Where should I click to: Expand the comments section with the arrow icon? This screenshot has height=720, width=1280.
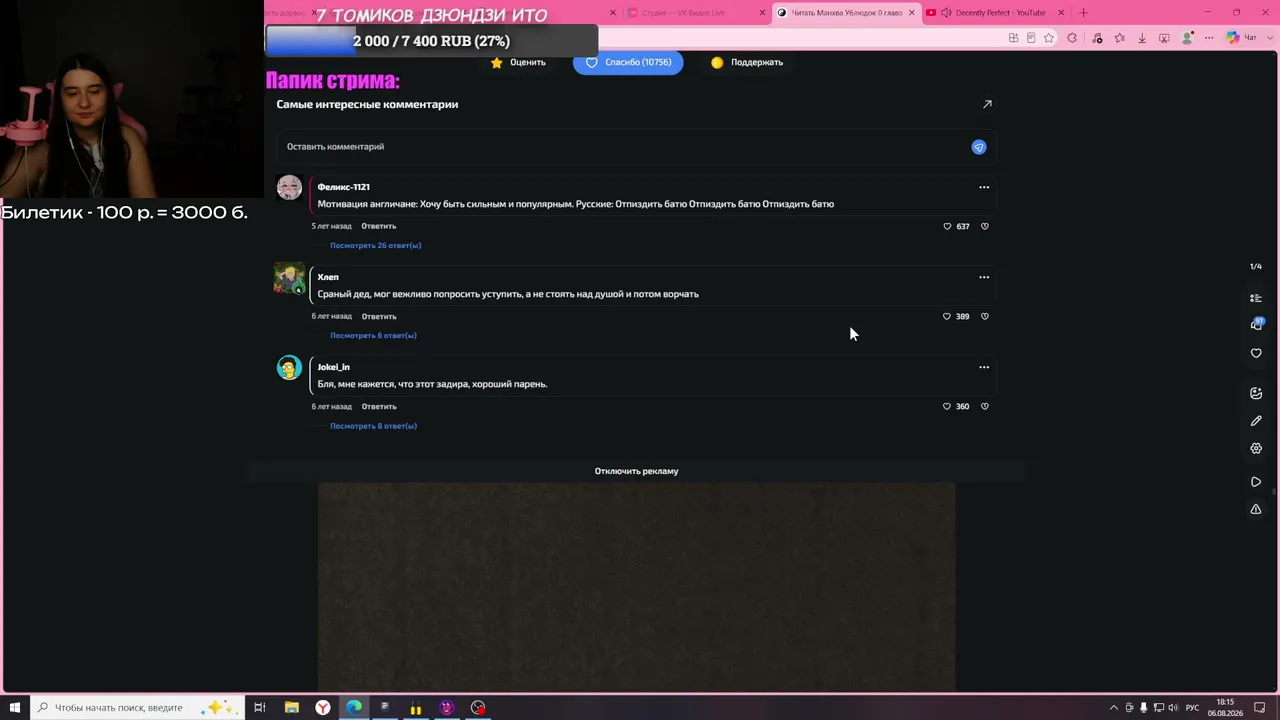click(x=987, y=104)
